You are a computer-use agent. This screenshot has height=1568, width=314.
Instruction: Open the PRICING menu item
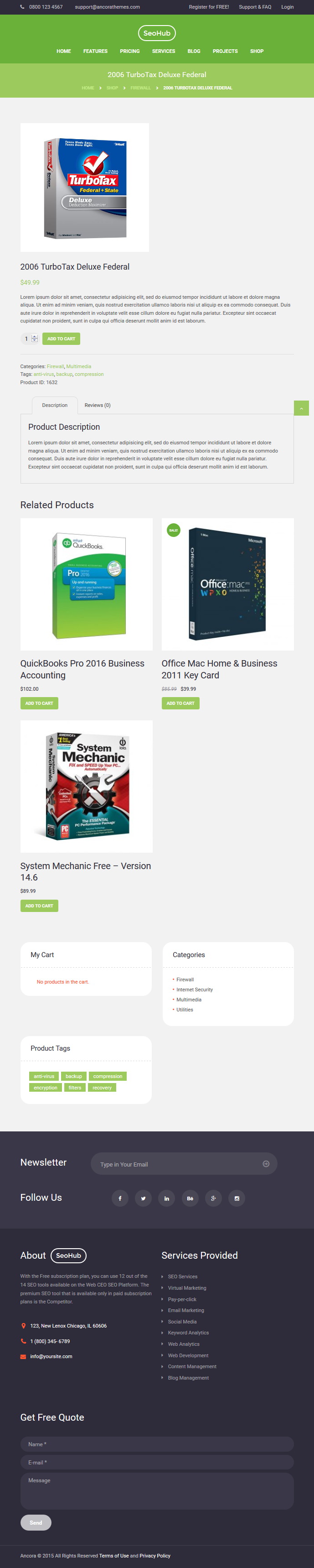point(129,51)
